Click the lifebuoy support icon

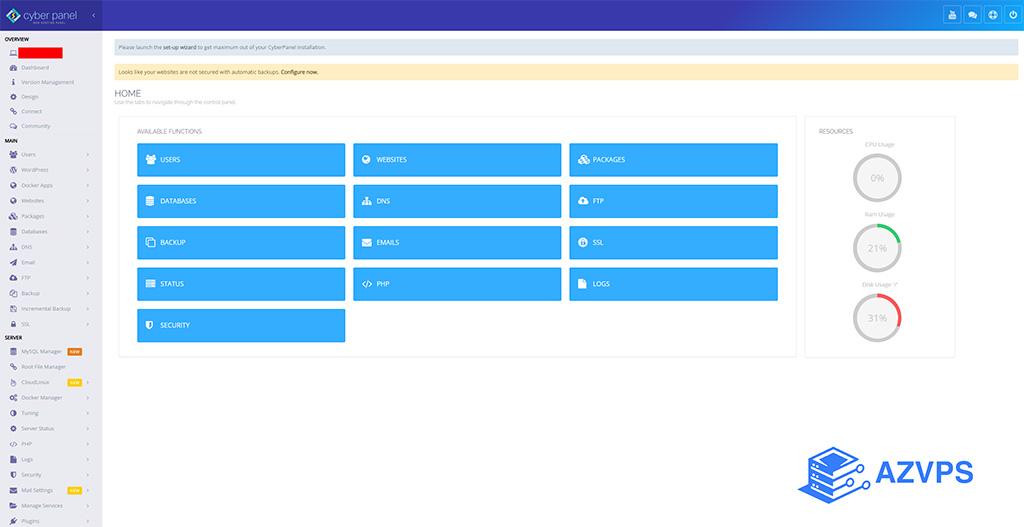[992, 15]
